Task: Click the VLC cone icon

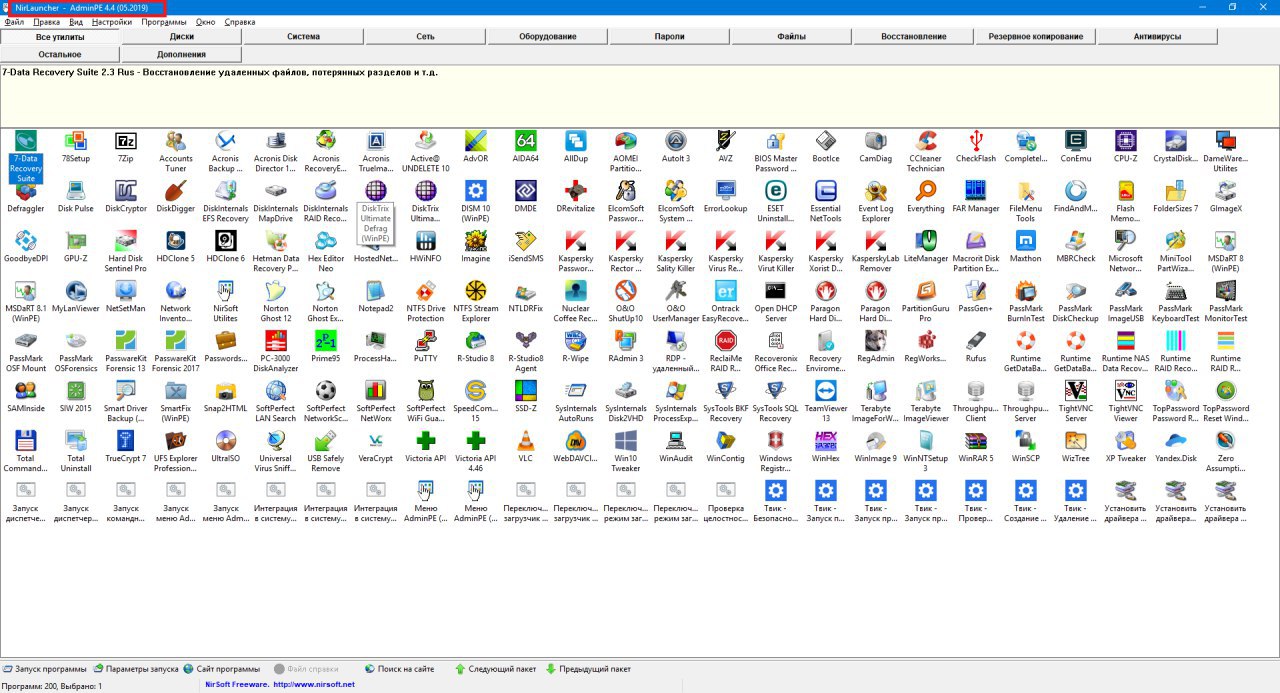Action: [526, 441]
